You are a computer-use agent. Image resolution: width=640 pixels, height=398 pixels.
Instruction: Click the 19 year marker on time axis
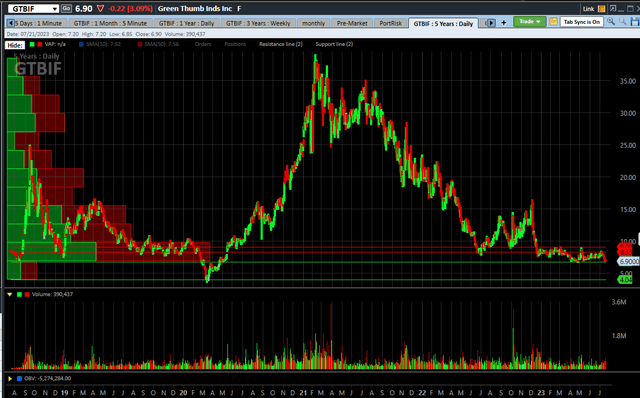click(x=64, y=393)
